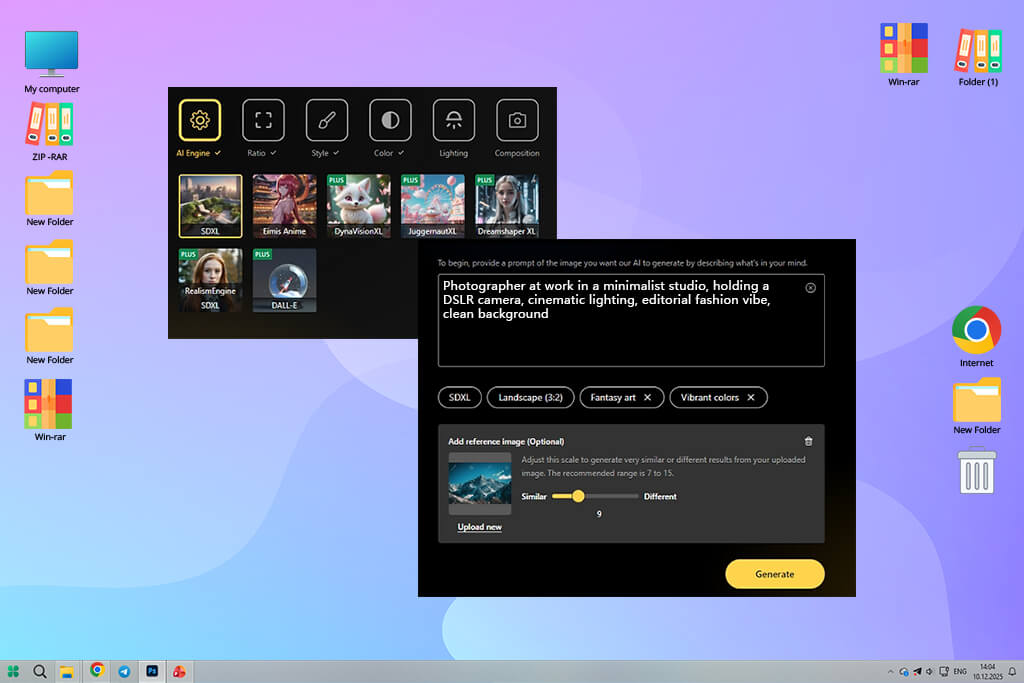The height and width of the screenshot is (683, 1024).
Task: Select the Composition camera icon
Action: coord(517,120)
